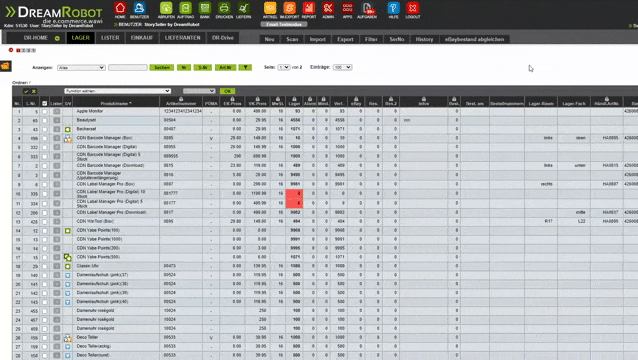This screenshot has width=638, height=360.
Task: Click the green plus icon beside DR-HOME
Action: 57,38
